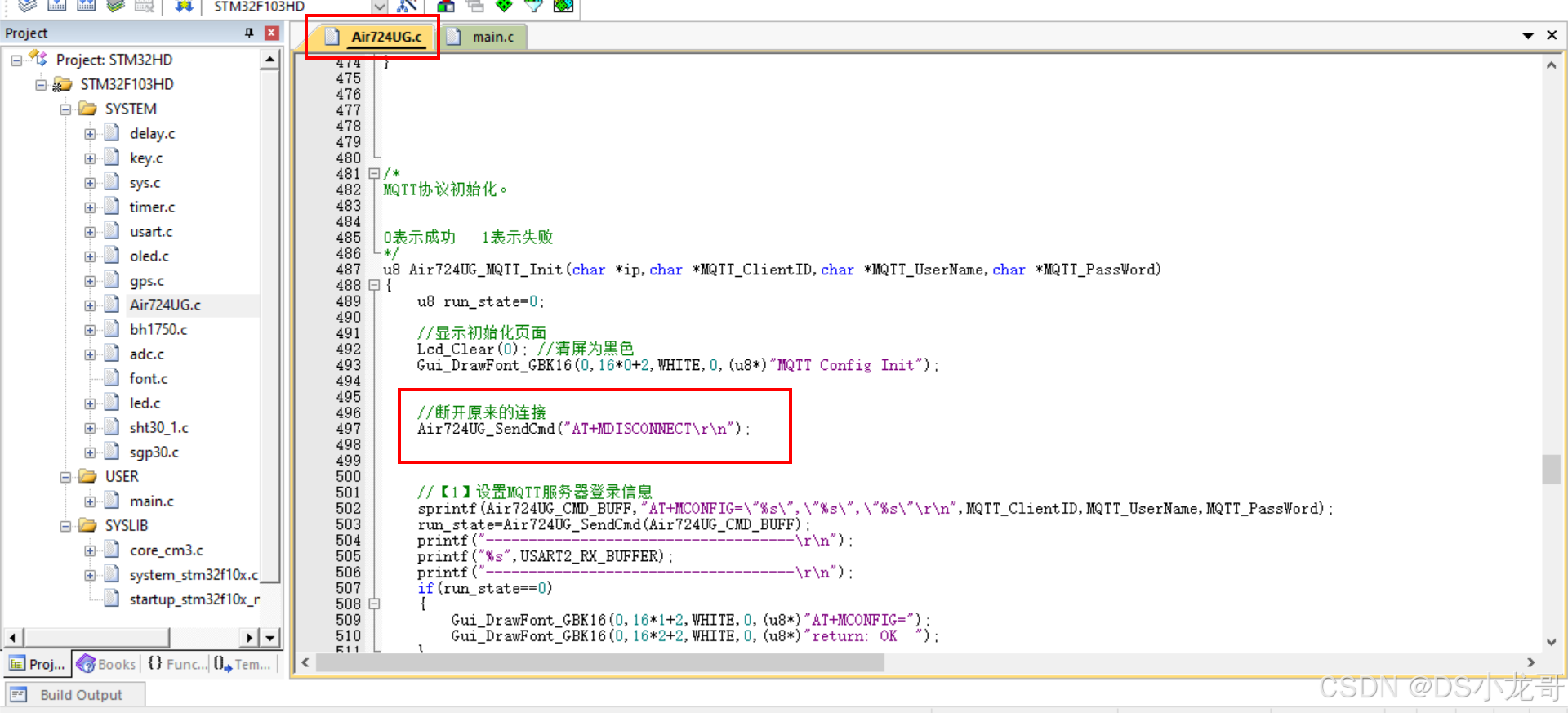Image resolution: width=1568 pixels, height=713 pixels.
Task: Select sht30_1.c in the project tree
Action: click(159, 428)
